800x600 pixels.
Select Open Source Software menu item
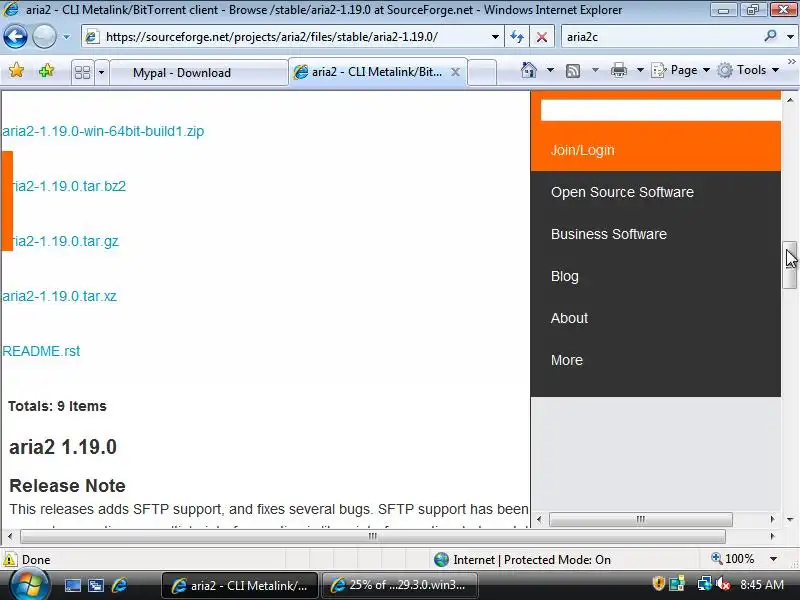pyautogui.click(x=622, y=192)
